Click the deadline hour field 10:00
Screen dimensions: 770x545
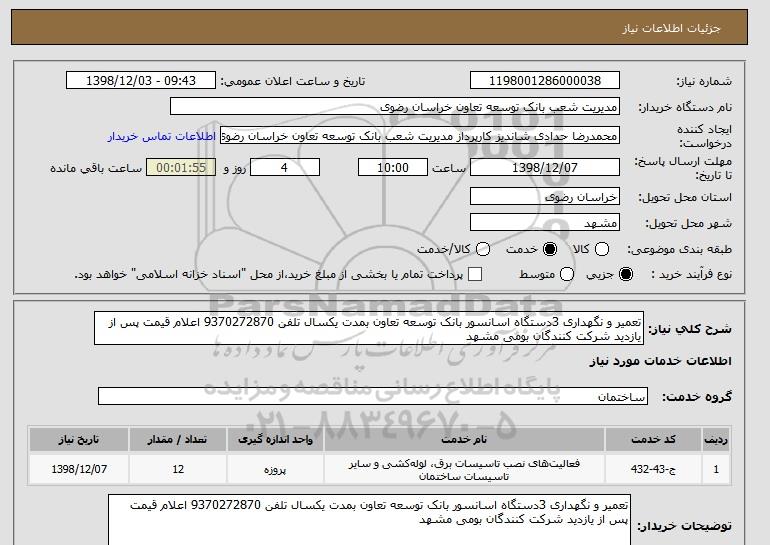coord(393,167)
